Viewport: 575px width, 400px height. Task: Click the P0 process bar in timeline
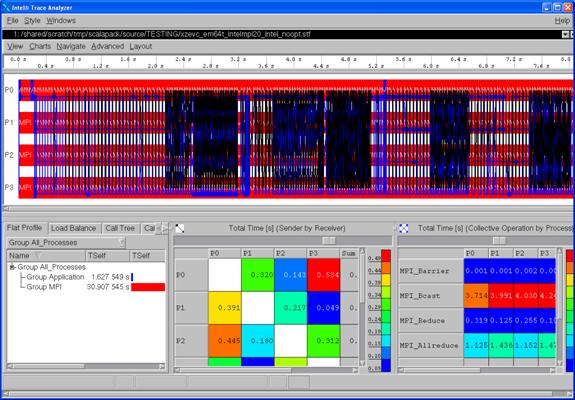[296, 90]
